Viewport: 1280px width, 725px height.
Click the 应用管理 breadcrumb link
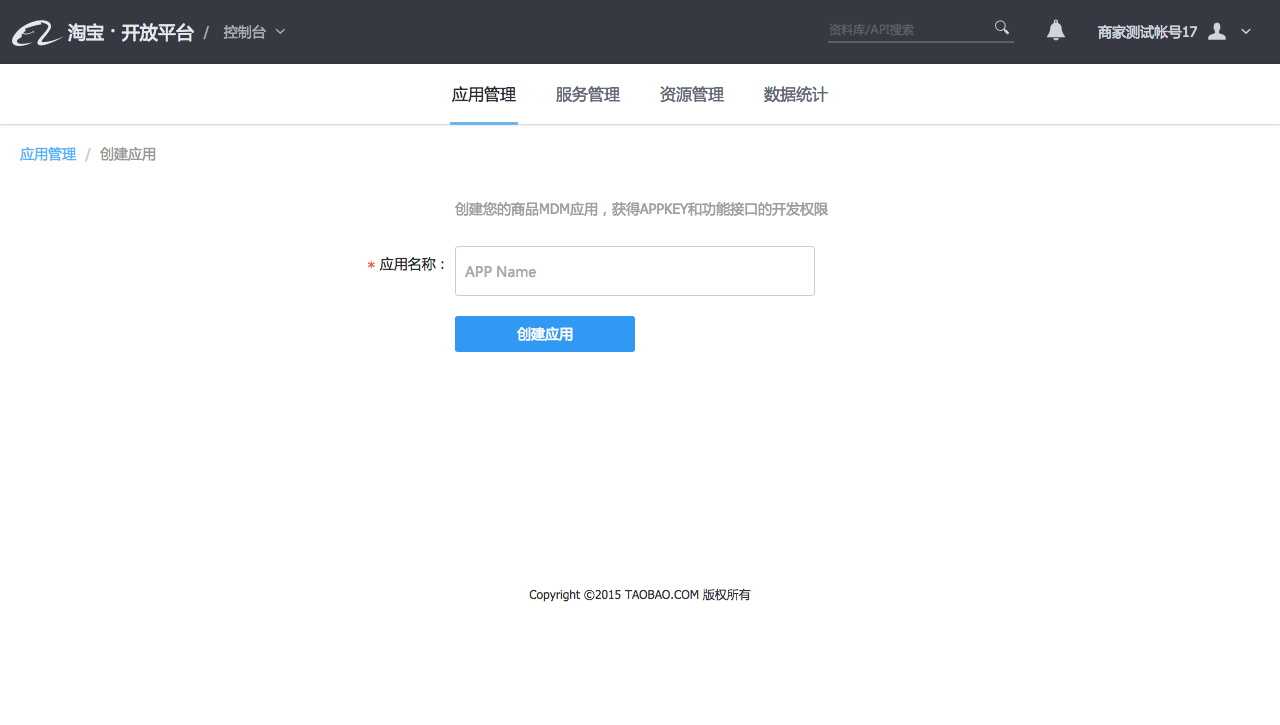(47, 154)
